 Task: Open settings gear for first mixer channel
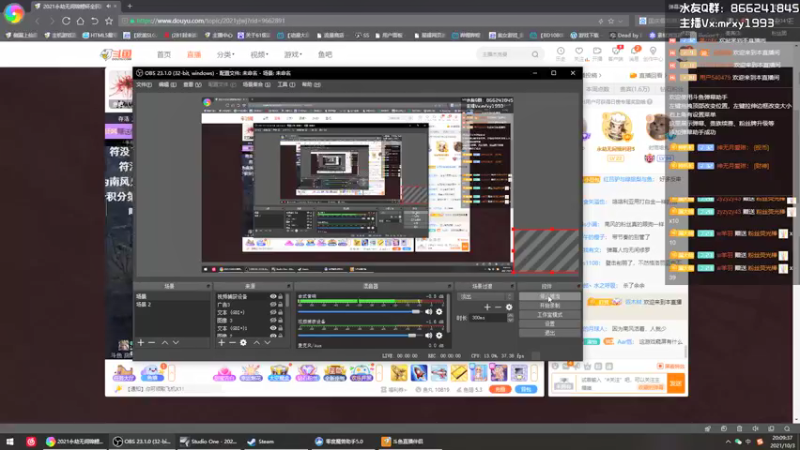439,312
